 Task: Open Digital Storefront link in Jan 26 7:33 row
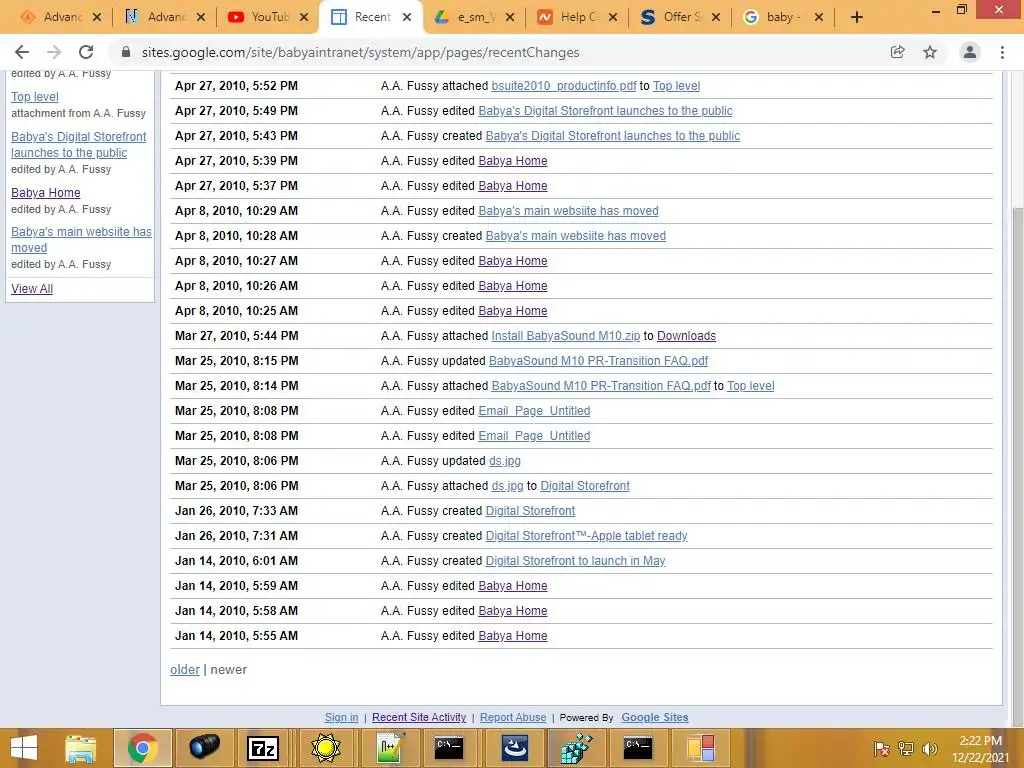[530, 511]
